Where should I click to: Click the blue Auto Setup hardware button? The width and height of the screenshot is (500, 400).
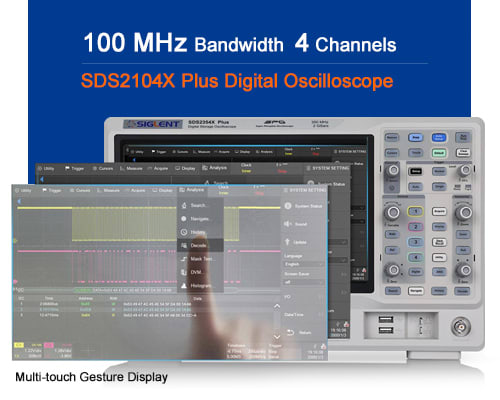click(x=439, y=137)
